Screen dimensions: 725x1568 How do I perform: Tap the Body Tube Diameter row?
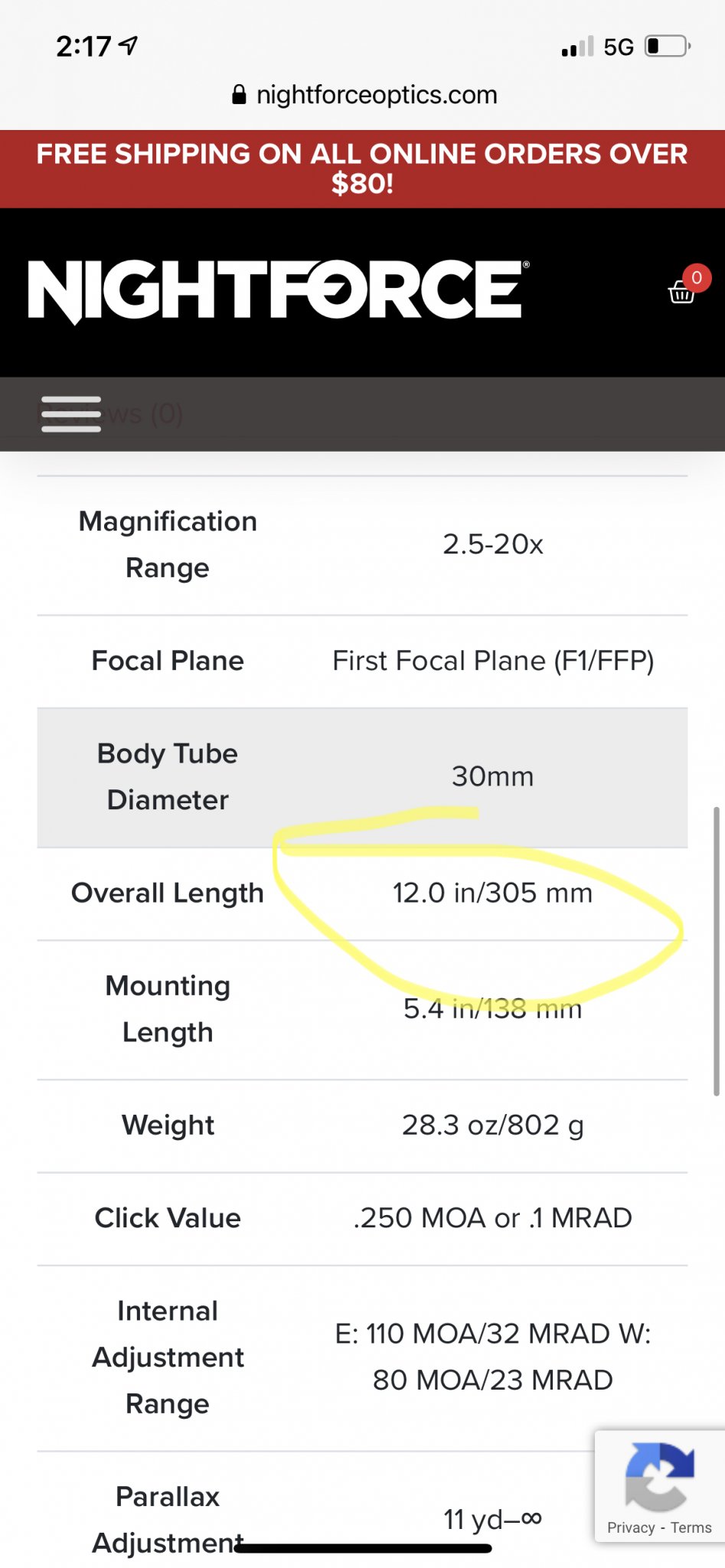click(x=362, y=777)
